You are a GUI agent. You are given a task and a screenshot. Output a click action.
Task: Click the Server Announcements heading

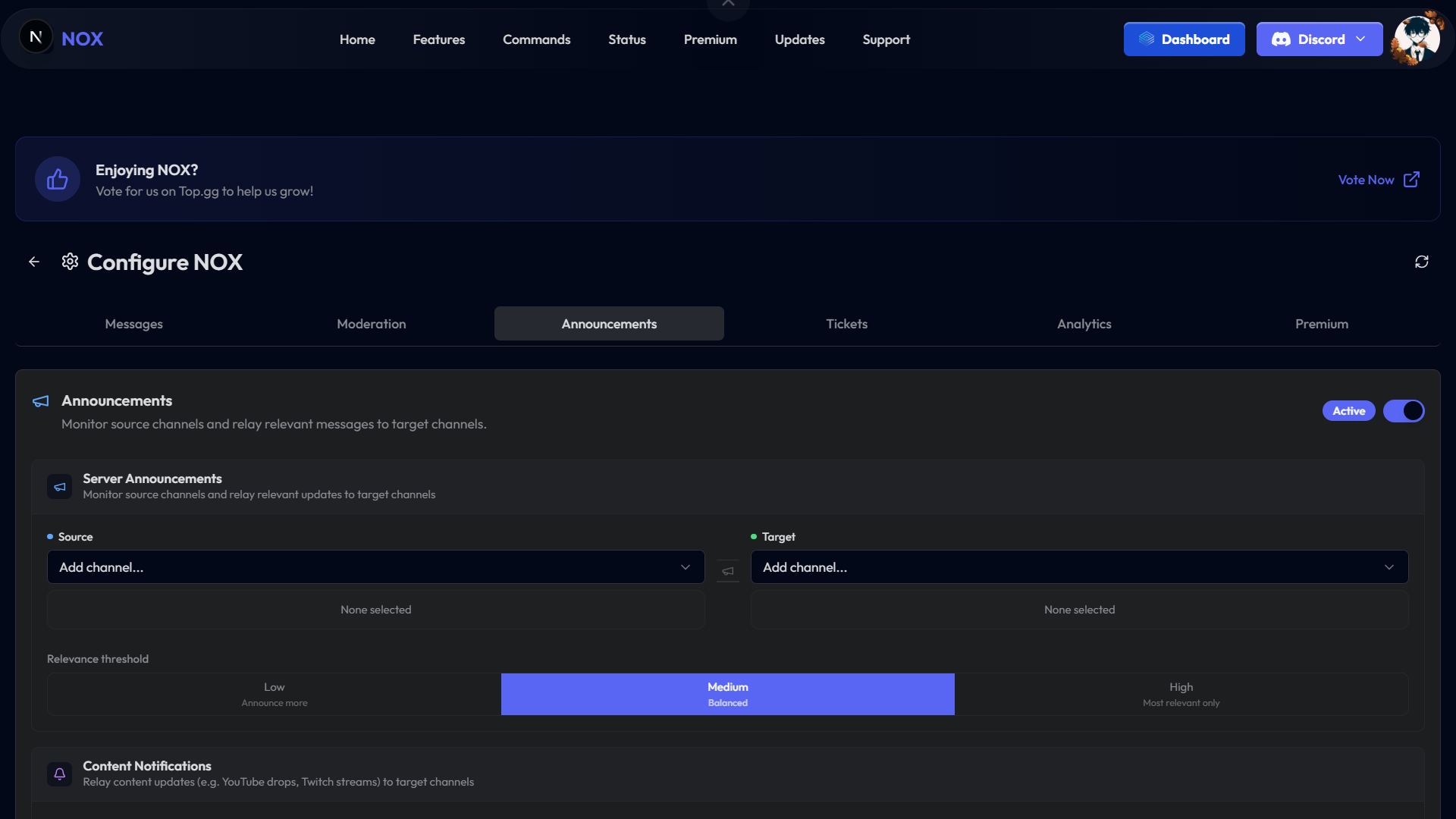click(x=152, y=479)
